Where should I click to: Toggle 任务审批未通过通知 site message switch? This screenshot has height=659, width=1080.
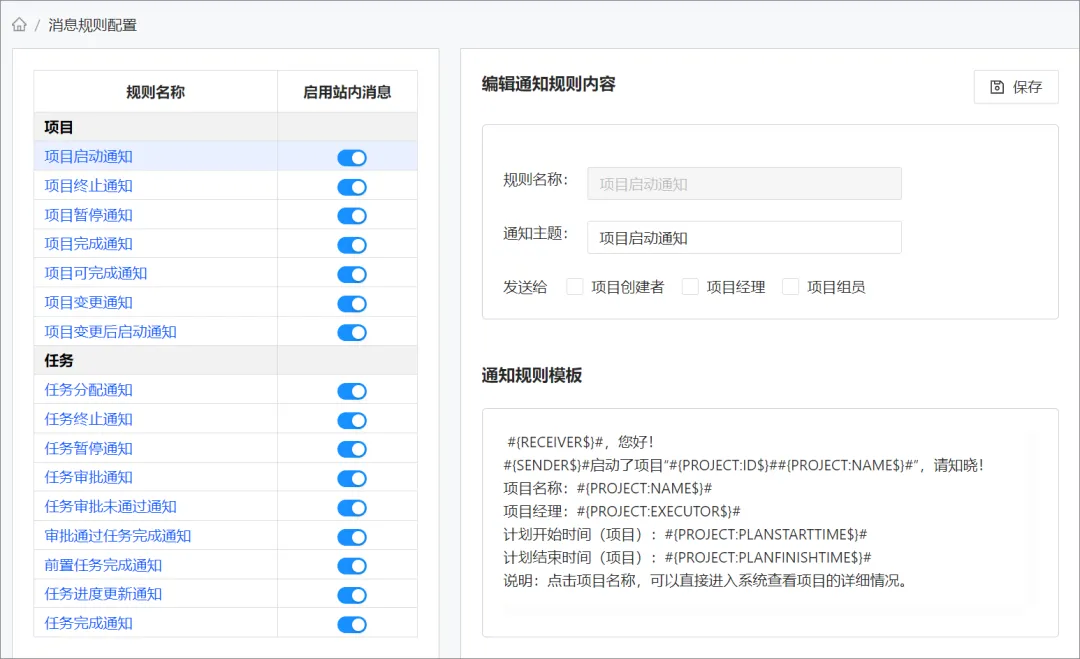[352, 508]
